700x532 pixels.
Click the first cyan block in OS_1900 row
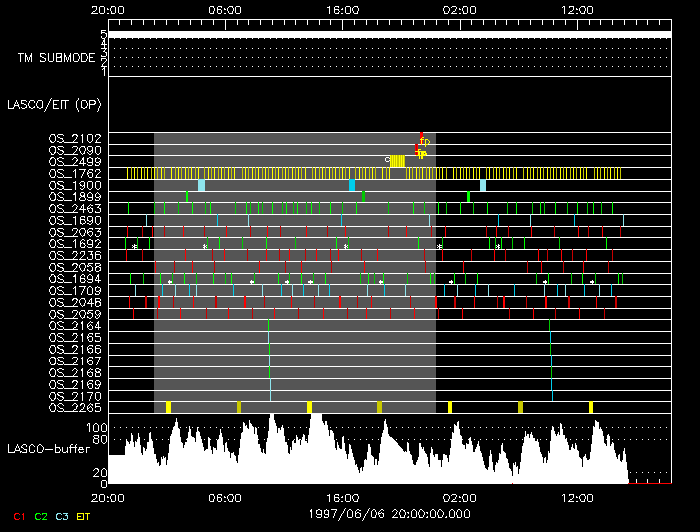click(x=201, y=185)
